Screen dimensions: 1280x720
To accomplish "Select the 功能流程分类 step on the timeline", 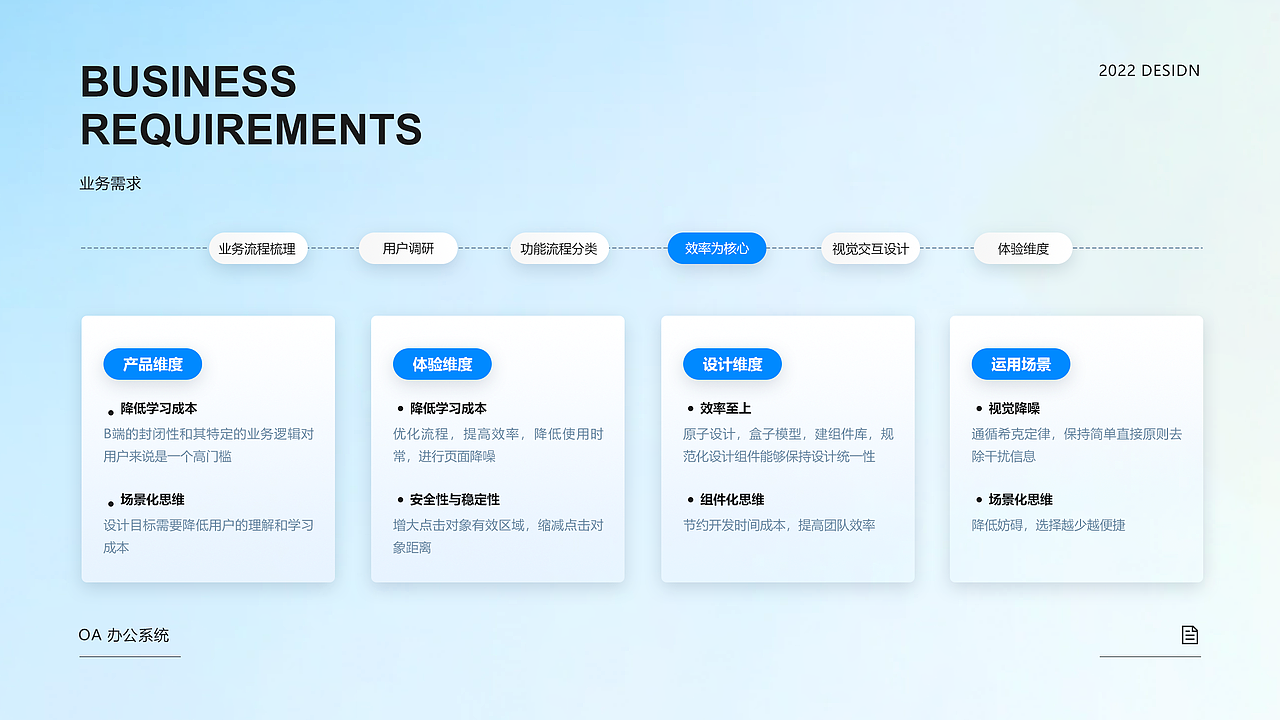I will pyautogui.click(x=559, y=248).
